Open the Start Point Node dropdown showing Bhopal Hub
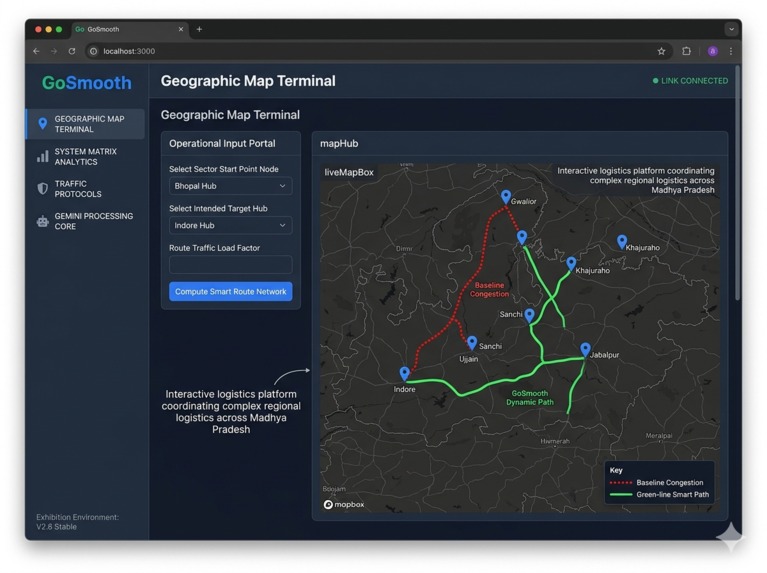 pos(230,186)
